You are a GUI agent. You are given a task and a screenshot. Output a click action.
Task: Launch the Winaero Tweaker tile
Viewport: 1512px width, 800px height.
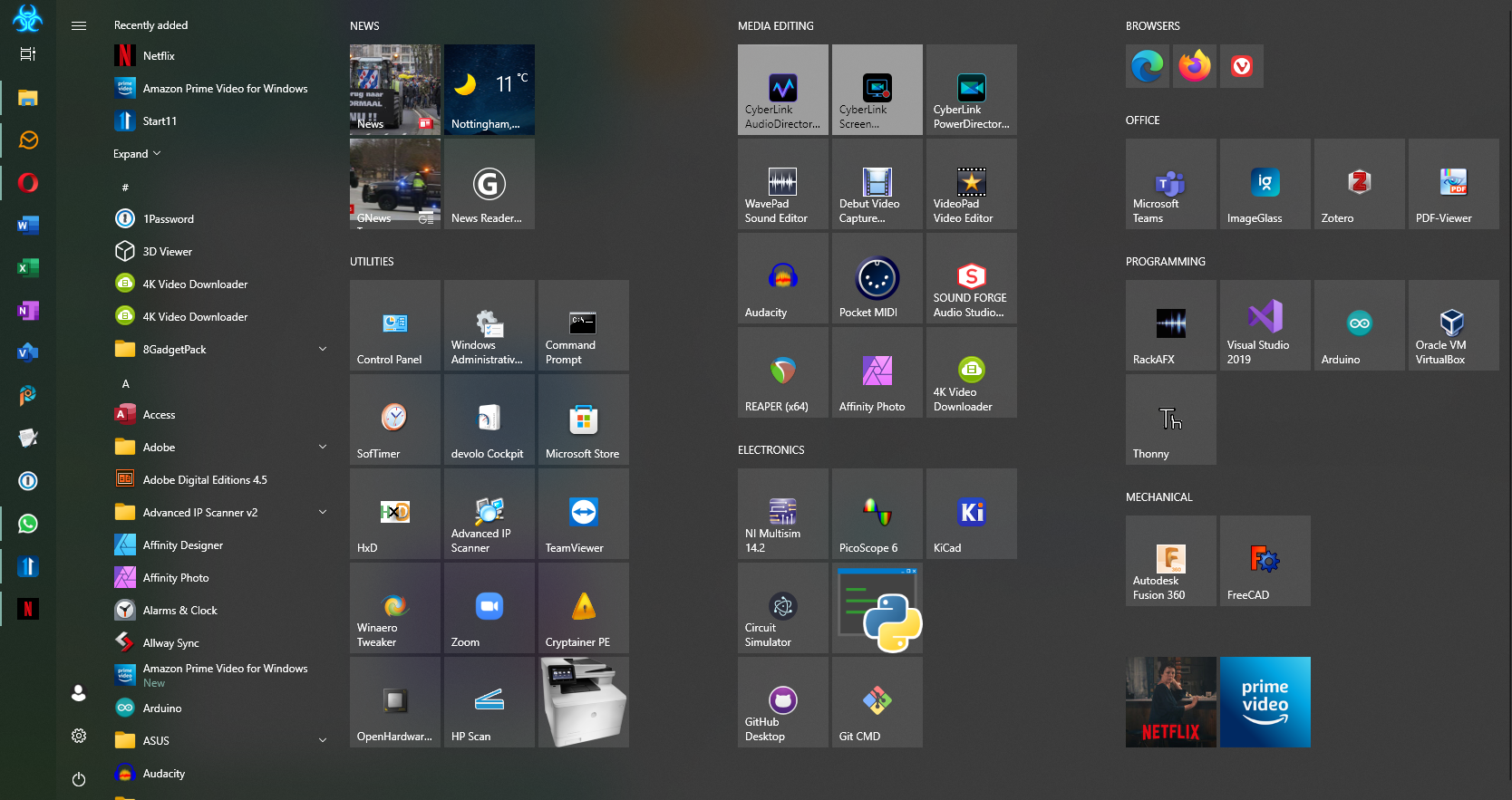(395, 608)
